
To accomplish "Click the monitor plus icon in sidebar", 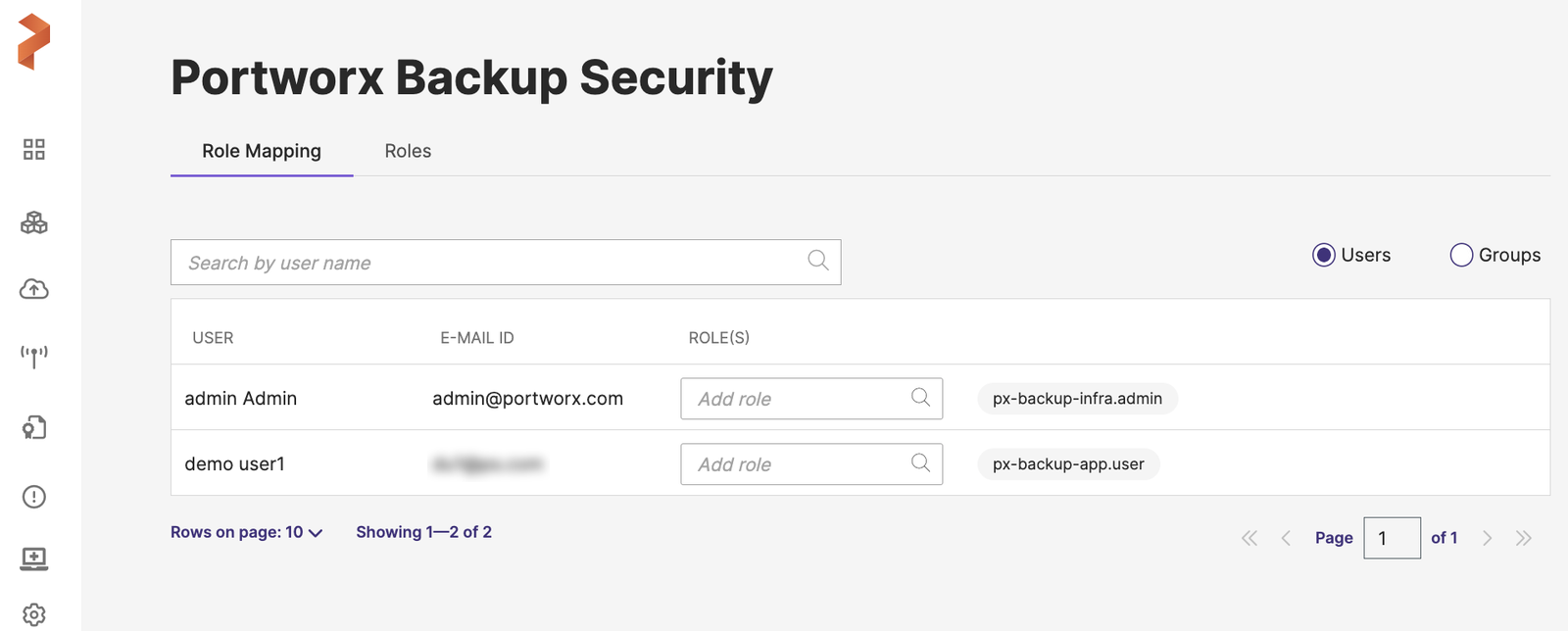I will (x=34, y=558).
